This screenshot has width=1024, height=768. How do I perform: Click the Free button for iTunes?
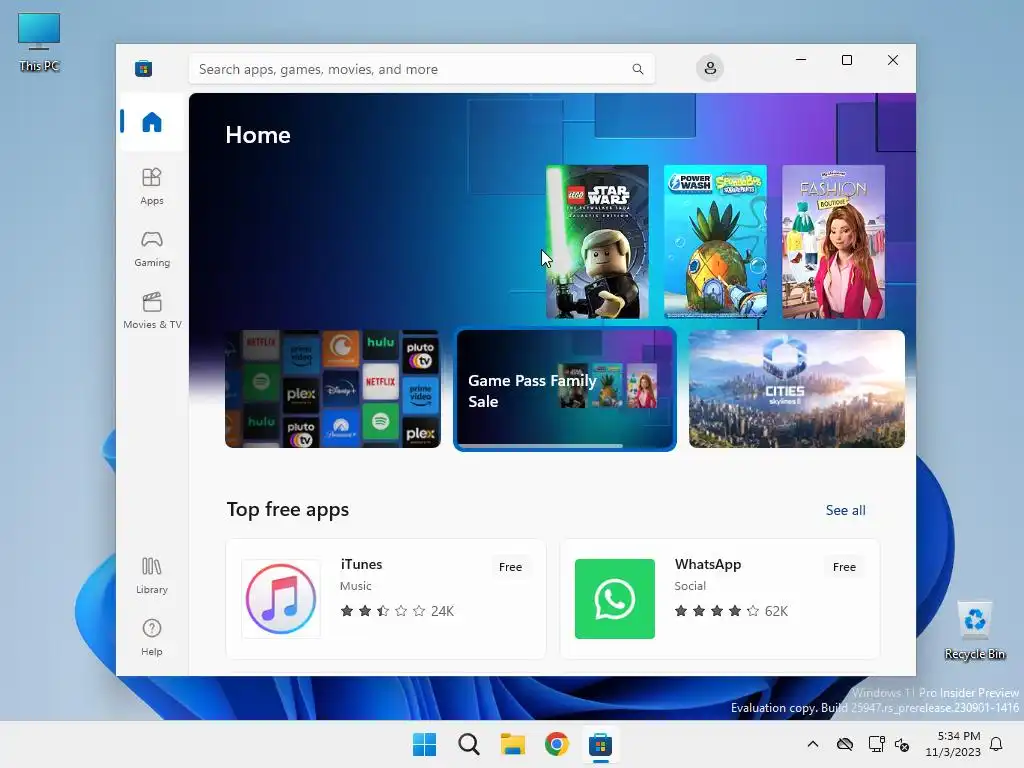(x=510, y=567)
